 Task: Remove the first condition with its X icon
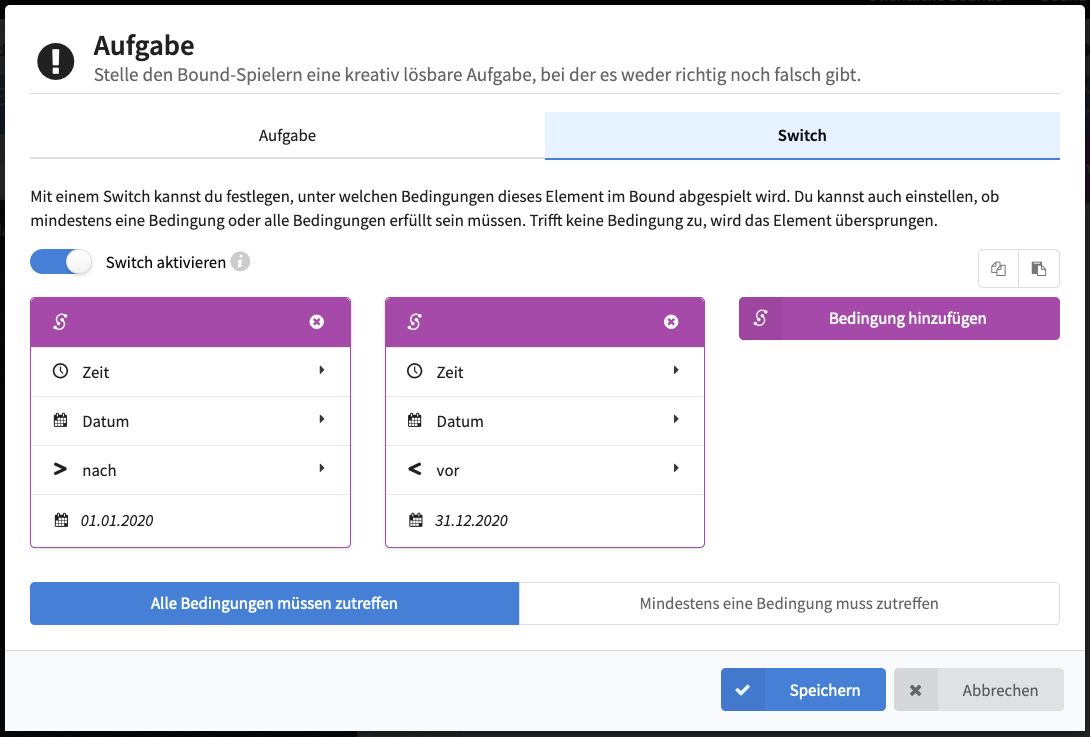(x=316, y=322)
